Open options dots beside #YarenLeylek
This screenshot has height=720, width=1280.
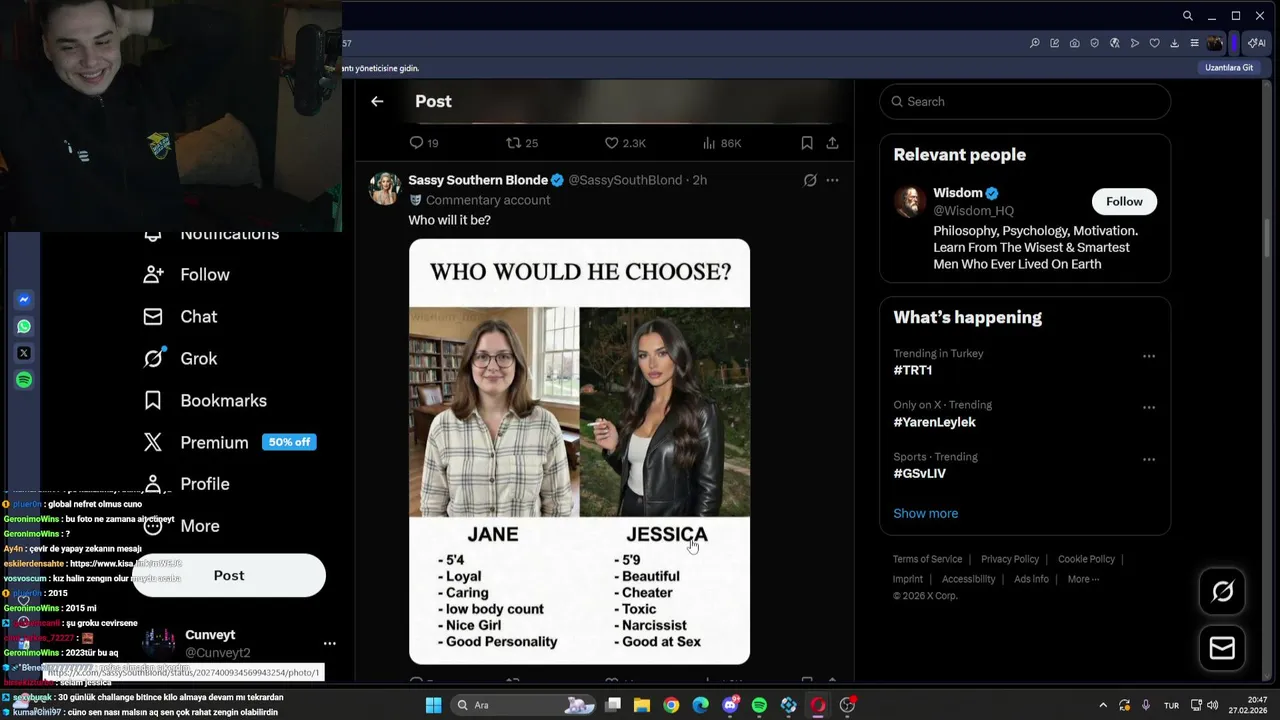1149,408
